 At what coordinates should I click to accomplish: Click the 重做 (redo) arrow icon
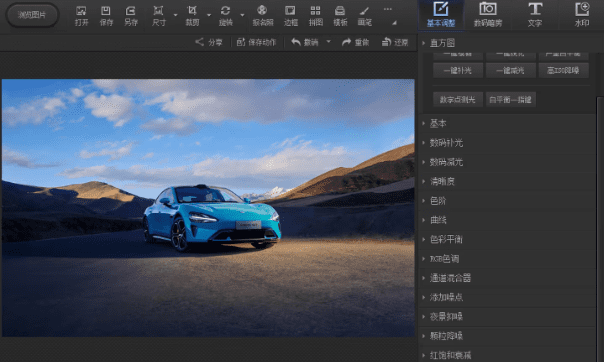pos(346,42)
